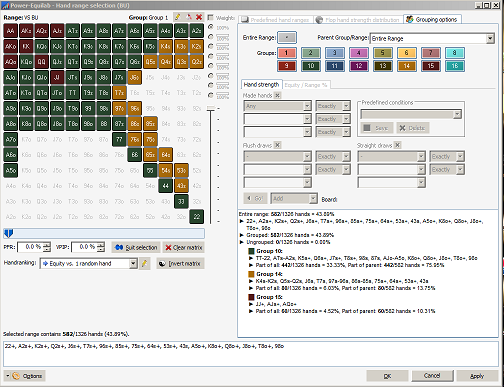Select the second weight radio button
Viewport: 504px width, 387px height.
click(x=211, y=37)
